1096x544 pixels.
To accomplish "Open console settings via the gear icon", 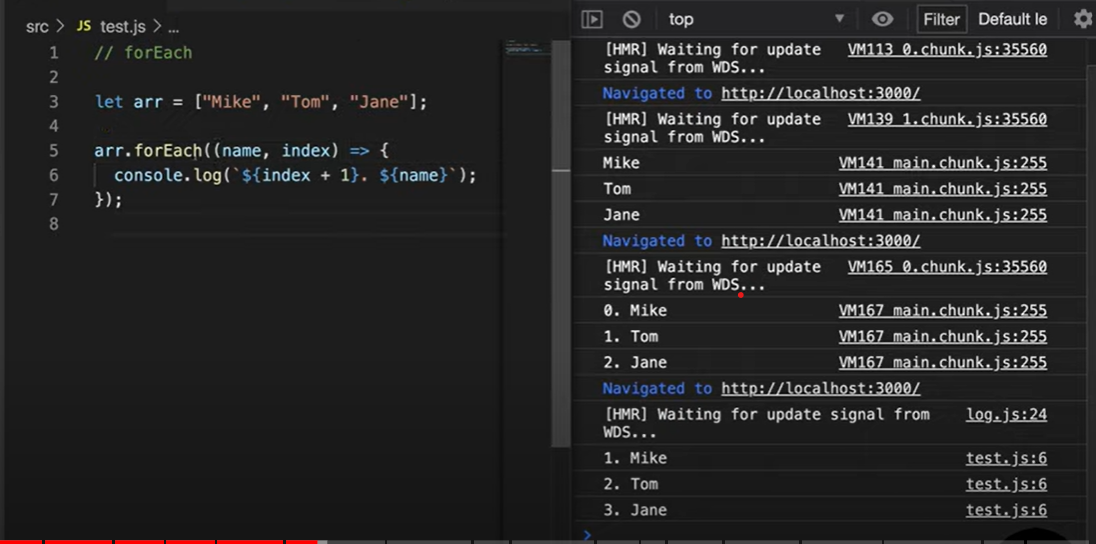I will coord(1083,20).
